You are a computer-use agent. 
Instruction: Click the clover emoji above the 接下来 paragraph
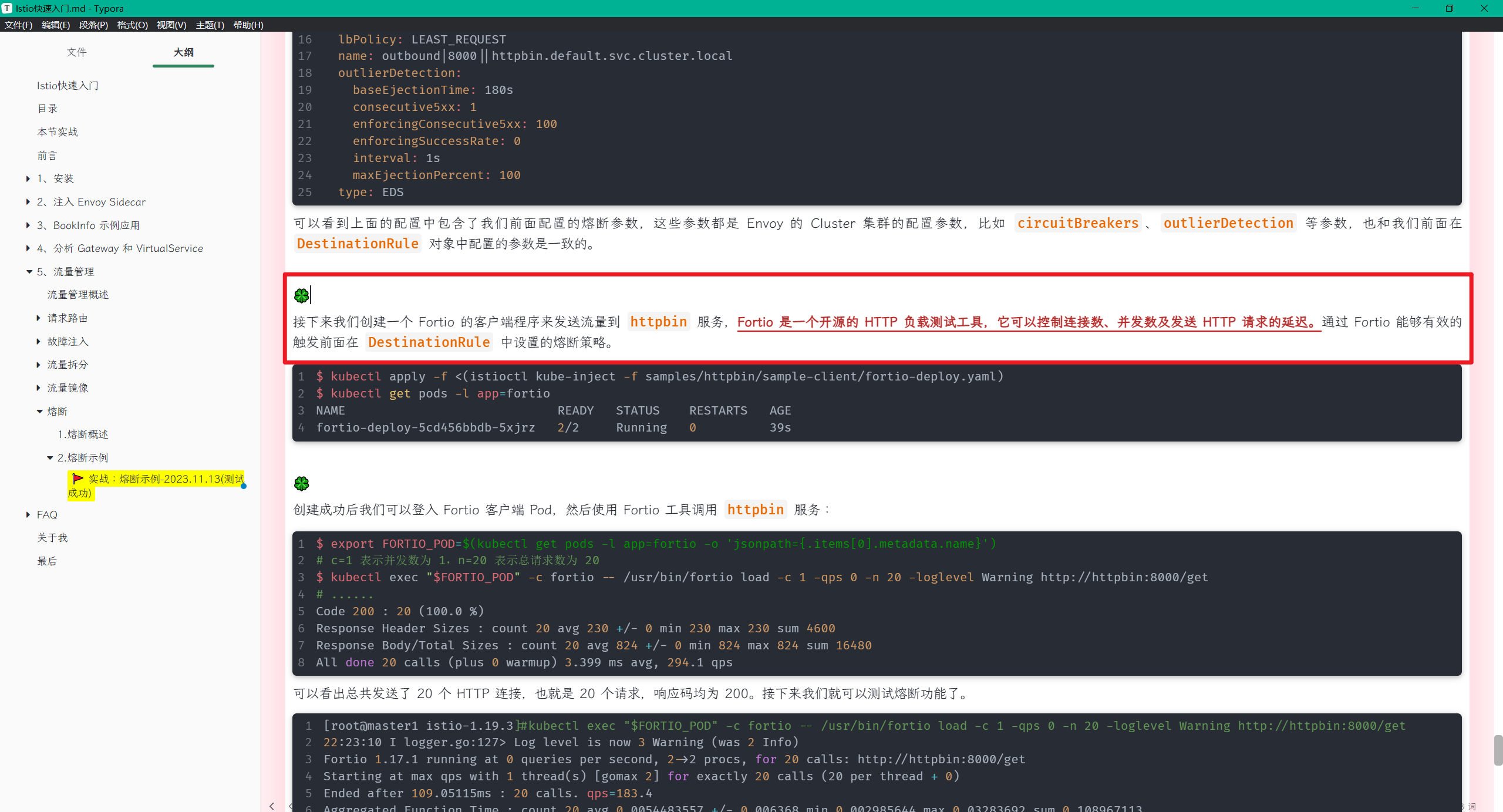pyautogui.click(x=301, y=295)
